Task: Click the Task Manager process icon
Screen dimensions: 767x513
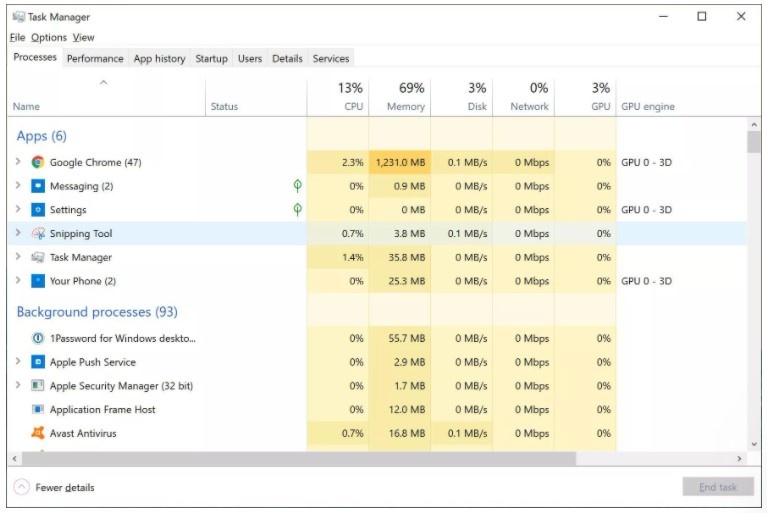Action: click(38, 257)
